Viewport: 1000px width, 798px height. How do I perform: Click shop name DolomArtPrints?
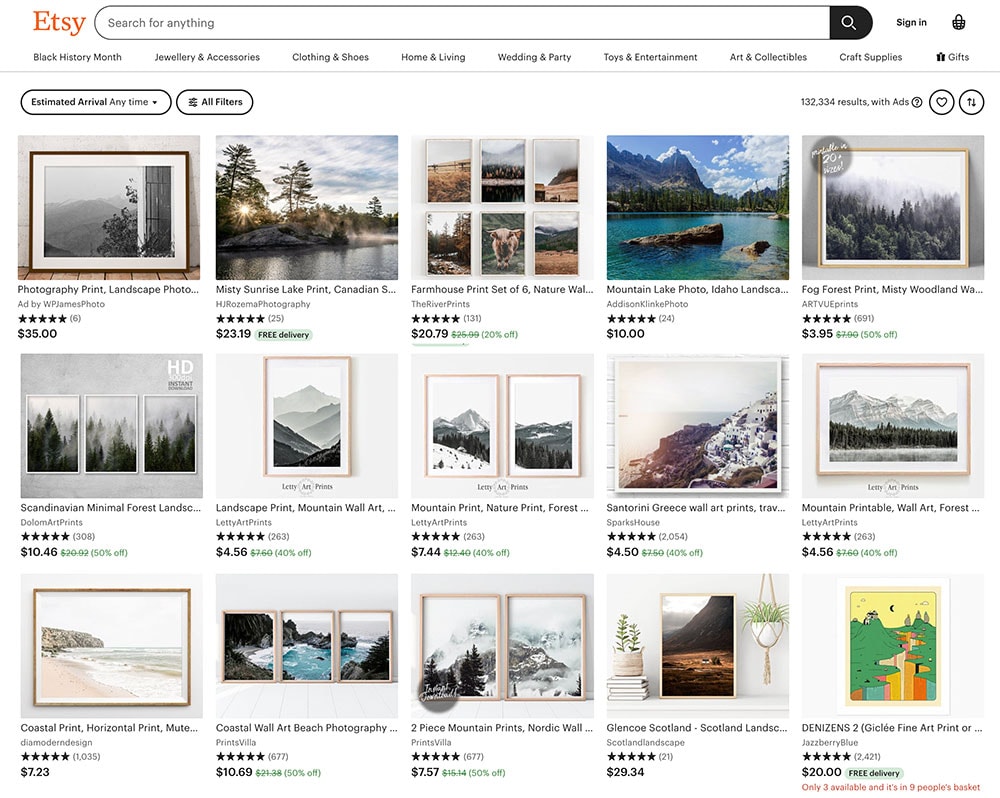point(52,522)
